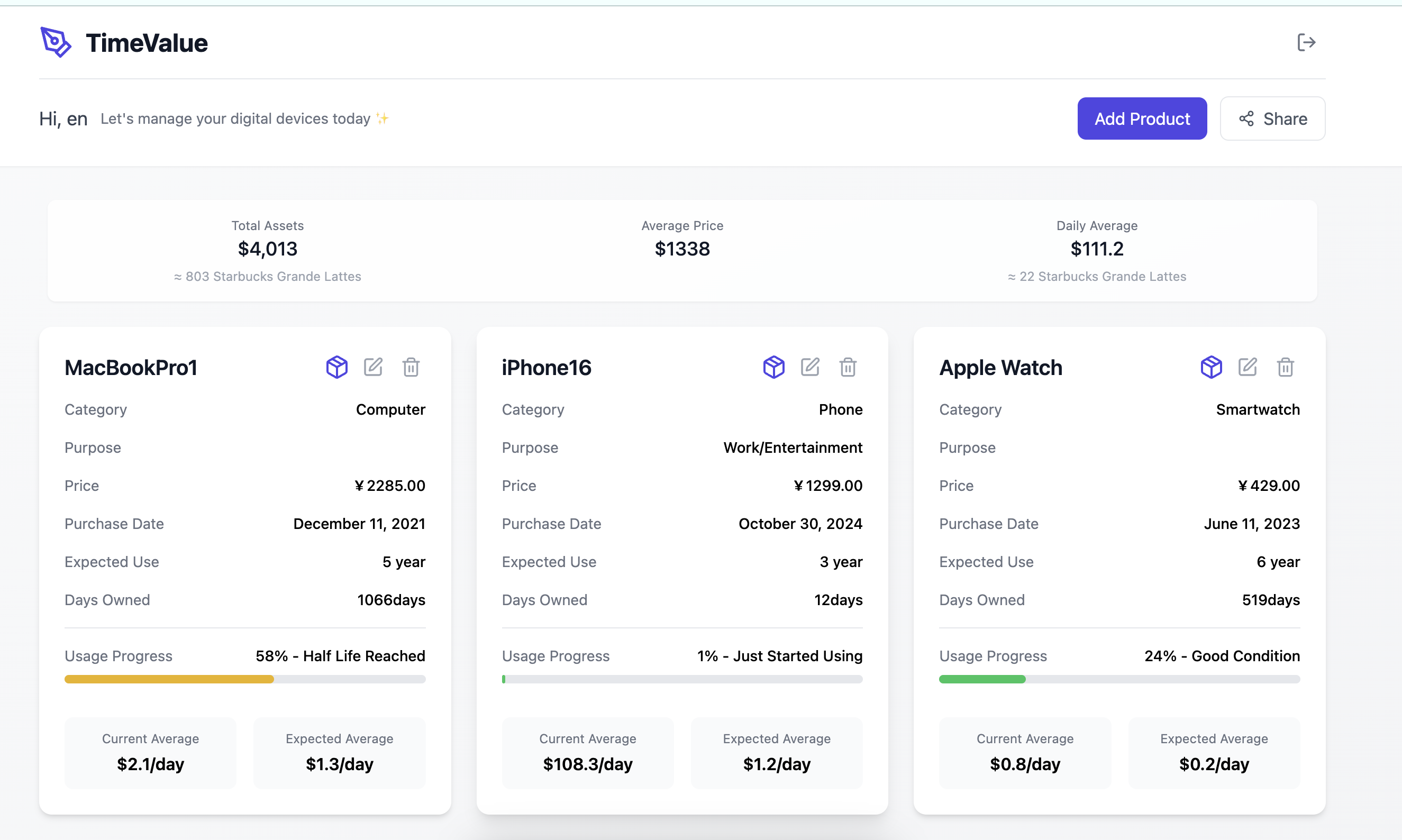
Task: Click the Add Product button
Action: point(1142,119)
